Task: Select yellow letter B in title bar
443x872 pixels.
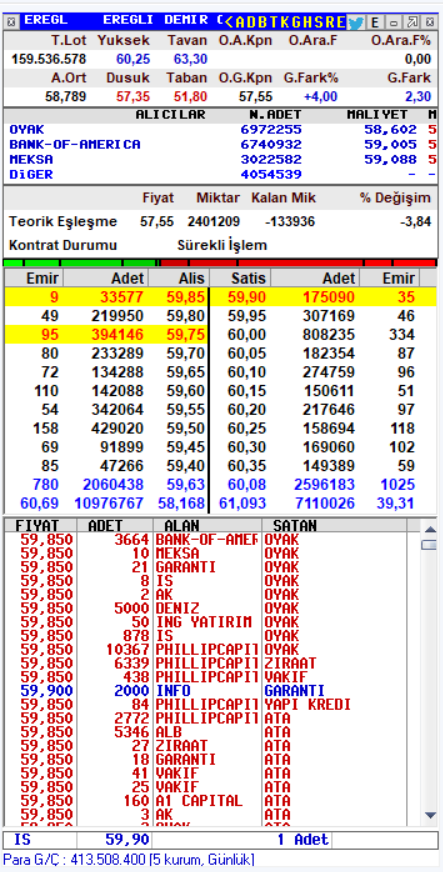Action: click(263, 22)
